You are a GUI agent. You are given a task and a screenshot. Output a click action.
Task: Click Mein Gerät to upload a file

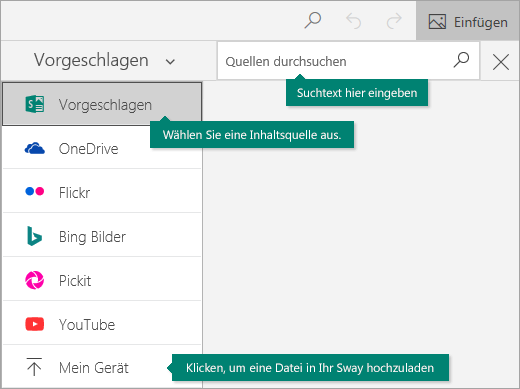(x=102, y=367)
